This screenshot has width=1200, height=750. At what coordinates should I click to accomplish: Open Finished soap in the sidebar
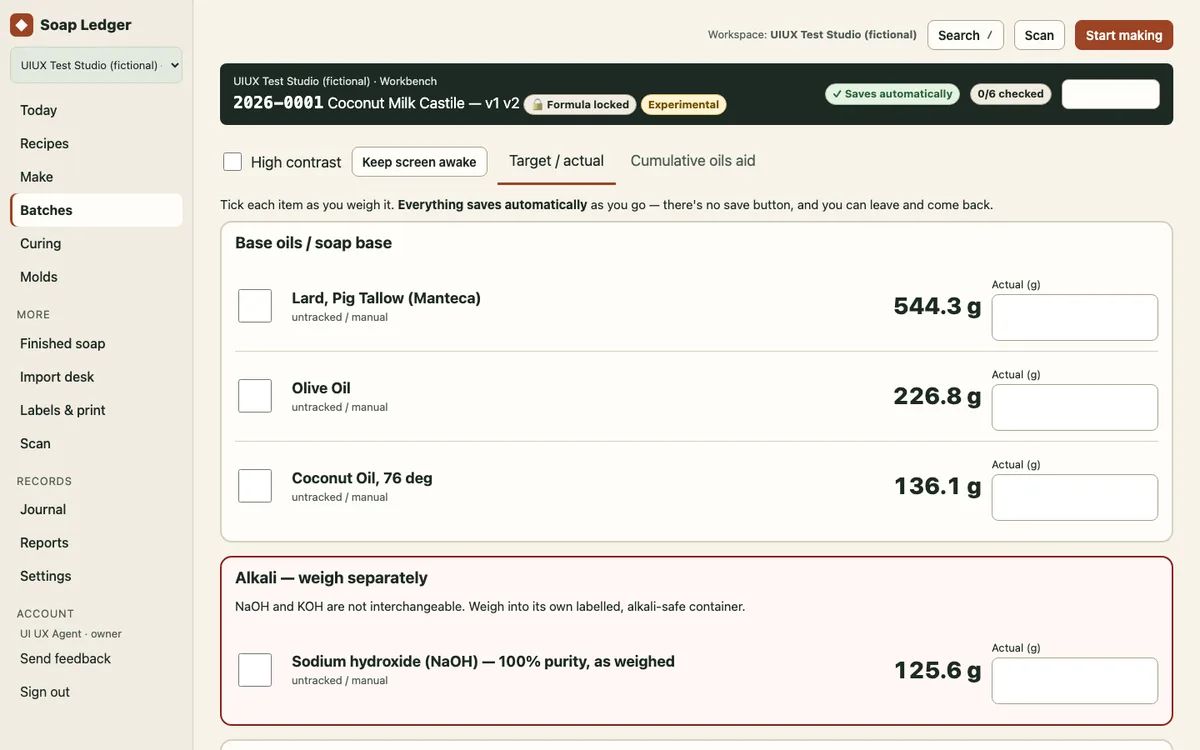tap(96, 344)
